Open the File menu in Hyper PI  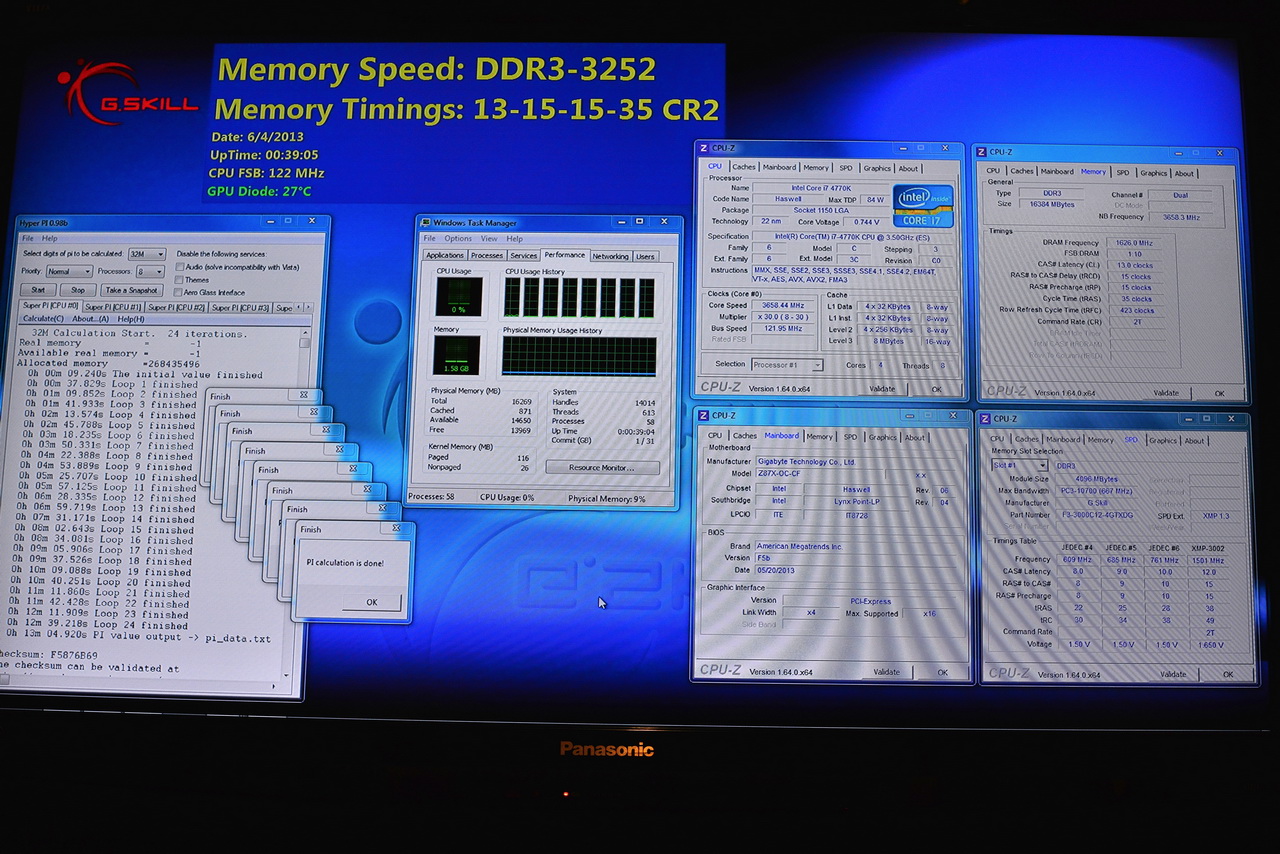[28, 238]
